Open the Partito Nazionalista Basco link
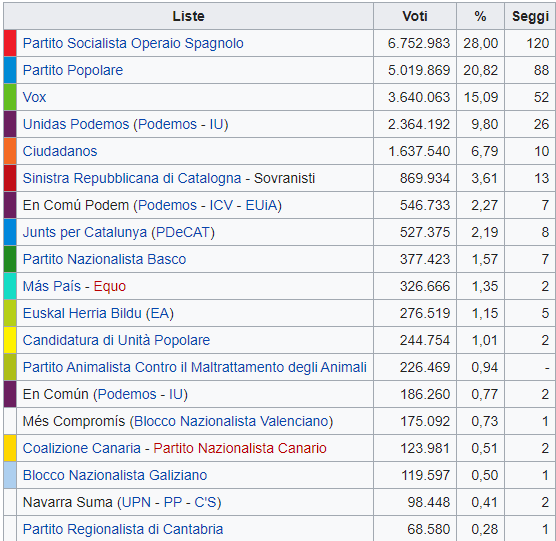 click(104, 259)
